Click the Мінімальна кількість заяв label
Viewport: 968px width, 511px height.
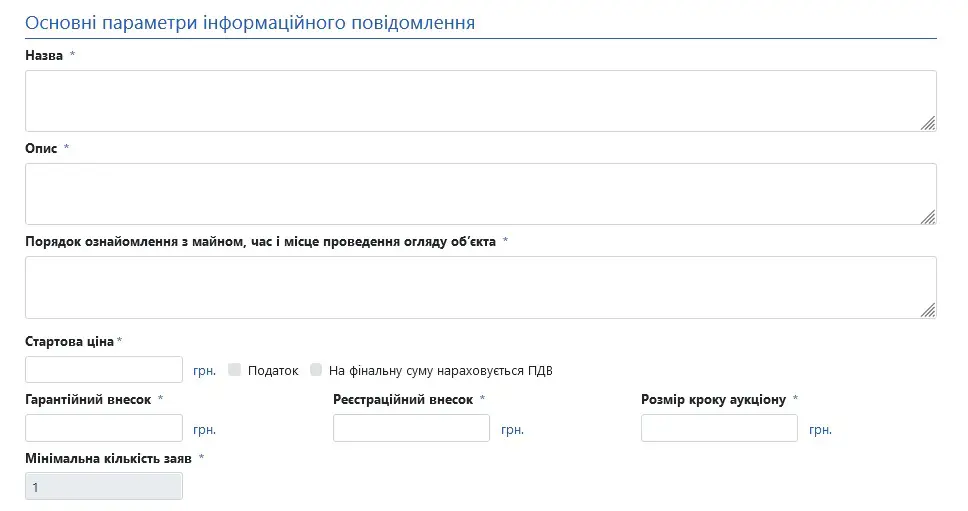(x=108, y=458)
